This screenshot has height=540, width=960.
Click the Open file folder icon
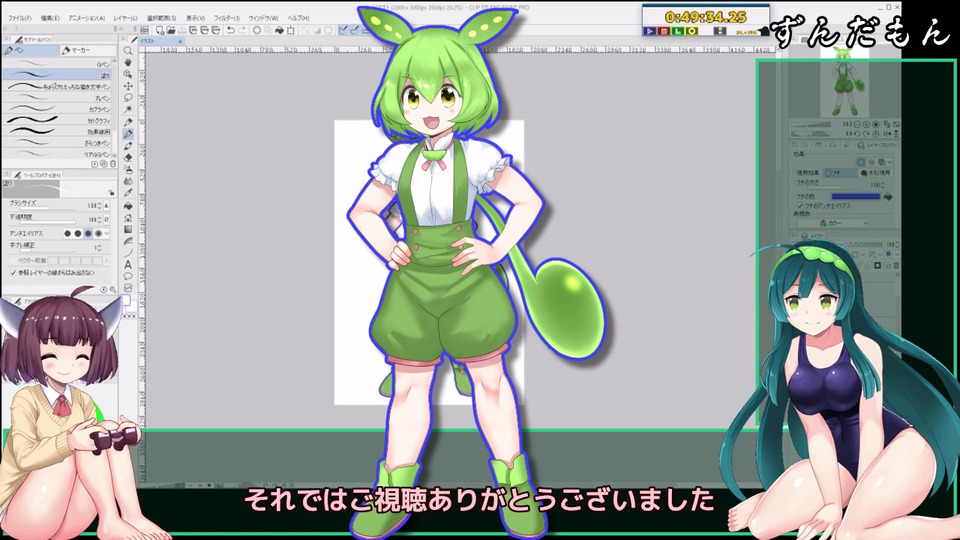click(x=171, y=30)
